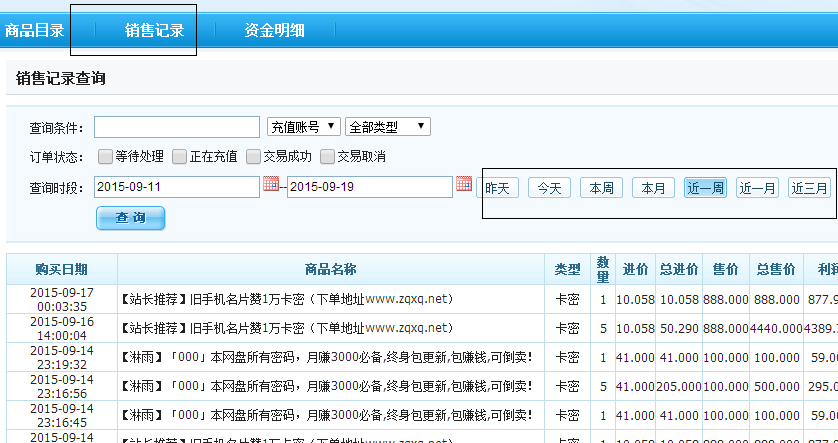The width and height of the screenshot is (838, 443).
Task: Enable the 交易成功 status filter
Action: click(253, 156)
